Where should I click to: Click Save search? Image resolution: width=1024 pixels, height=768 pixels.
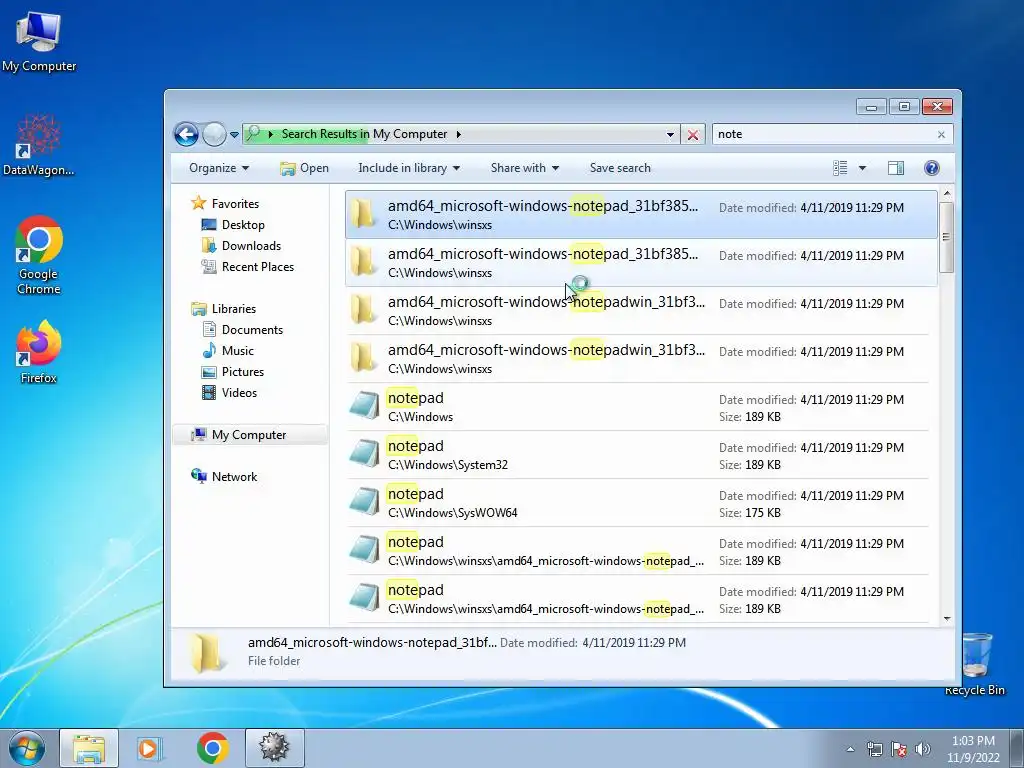(x=620, y=168)
